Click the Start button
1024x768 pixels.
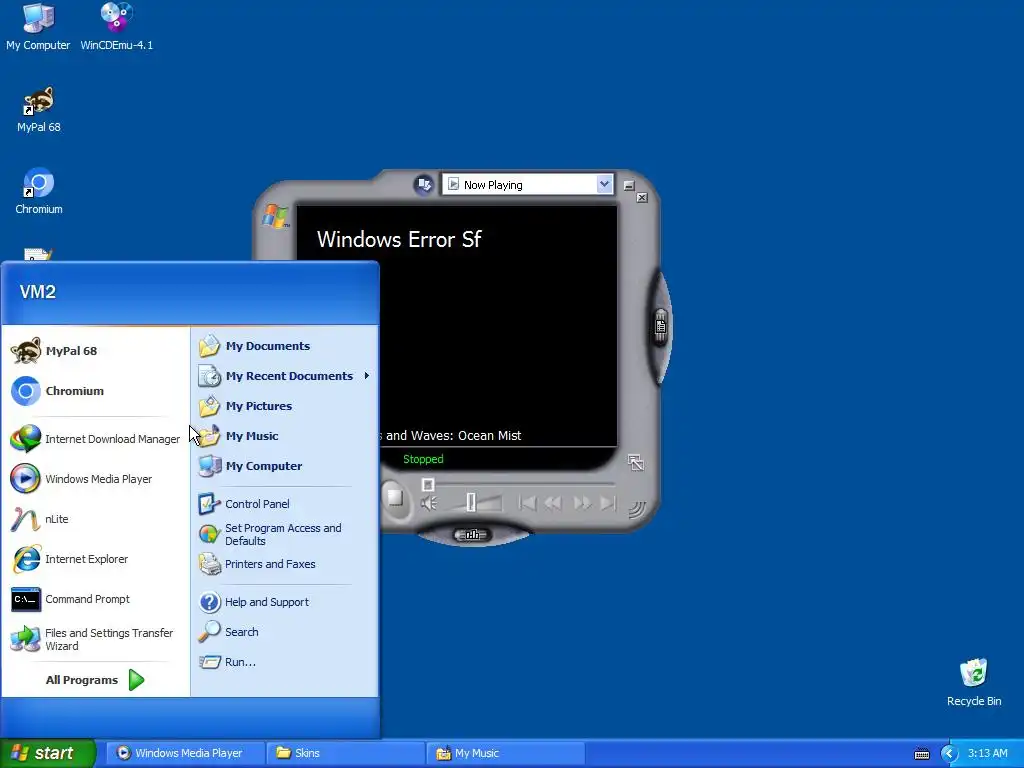[47, 753]
